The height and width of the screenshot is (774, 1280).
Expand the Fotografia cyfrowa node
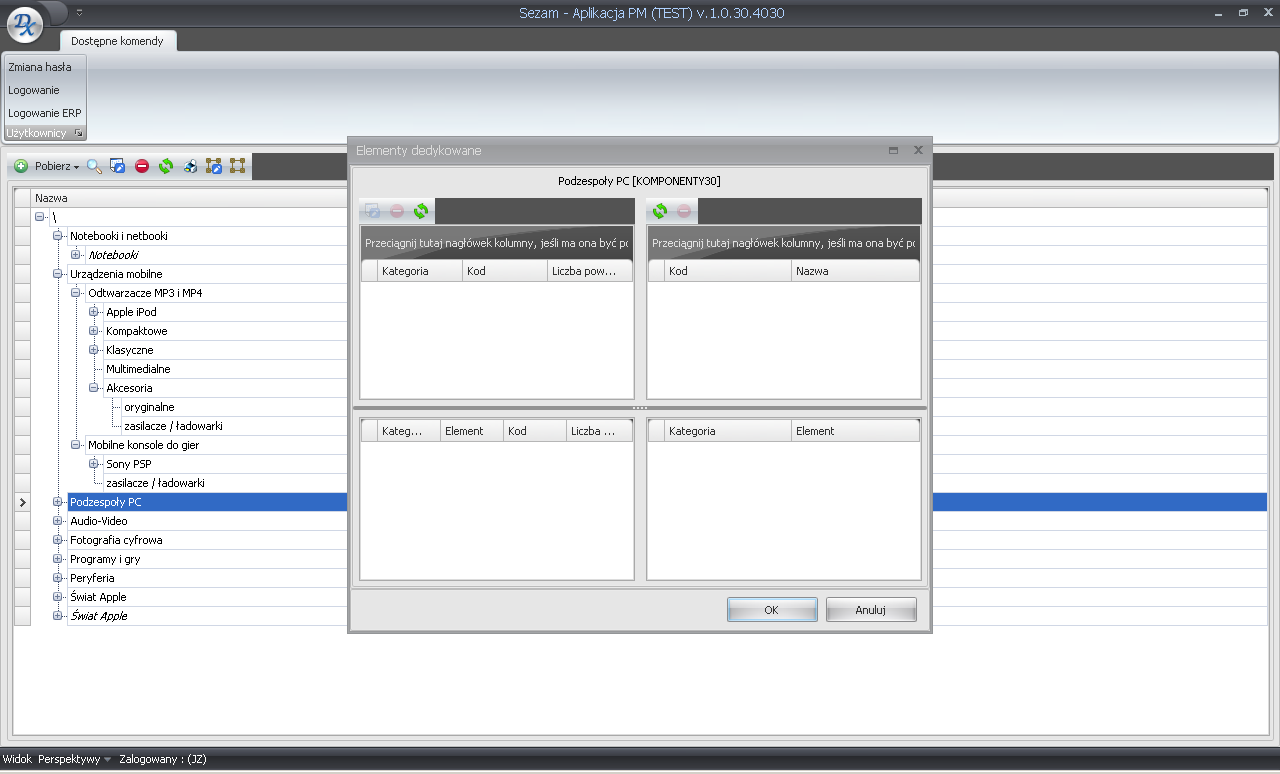[x=58, y=540]
